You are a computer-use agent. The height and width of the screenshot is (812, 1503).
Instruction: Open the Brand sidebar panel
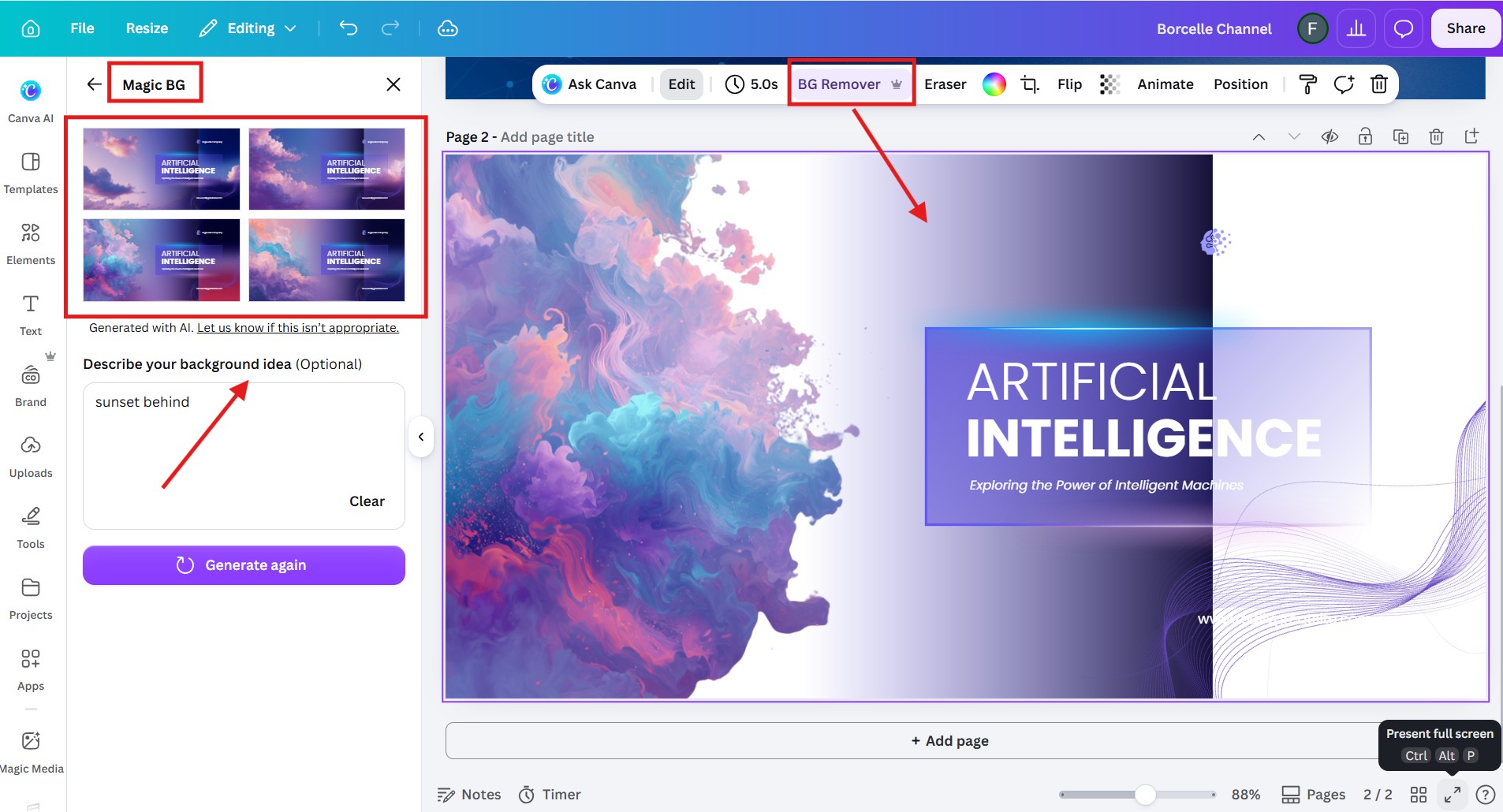point(31,386)
